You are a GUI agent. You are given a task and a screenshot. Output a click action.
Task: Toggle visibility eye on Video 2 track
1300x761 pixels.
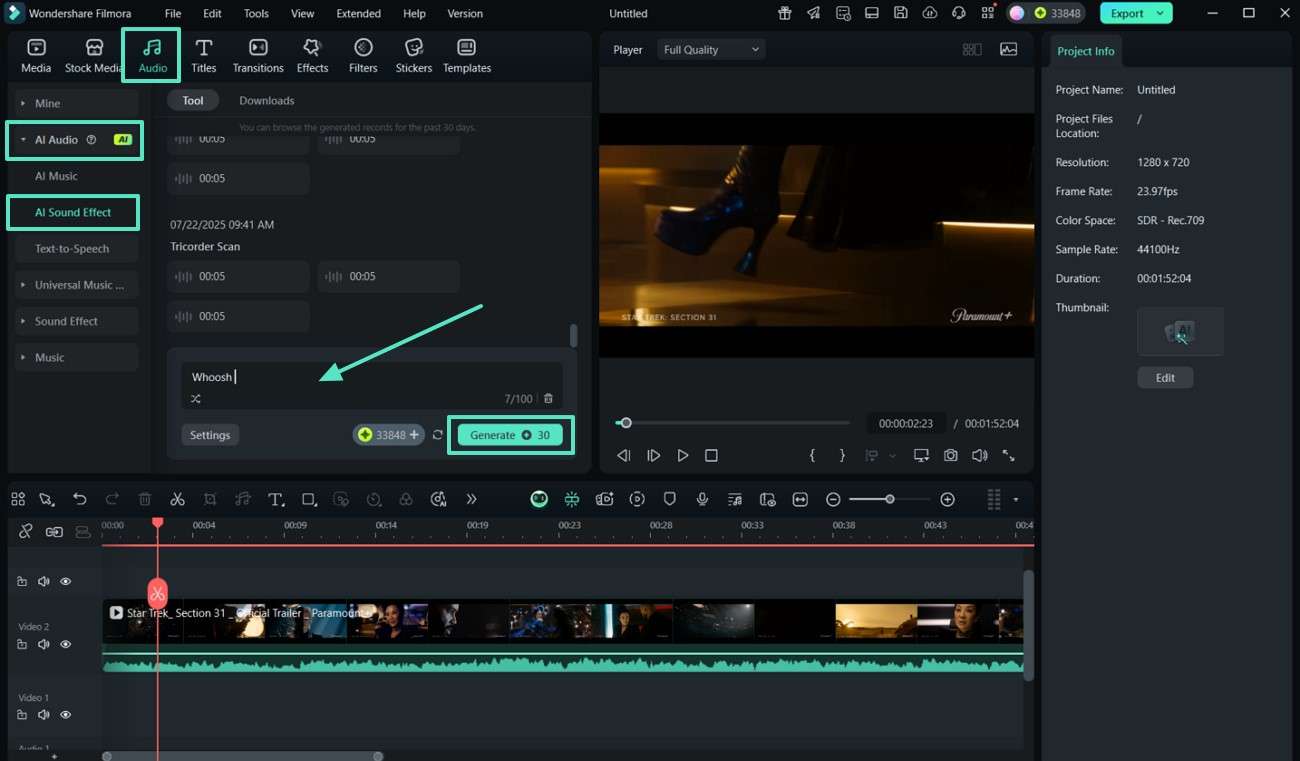click(x=66, y=645)
